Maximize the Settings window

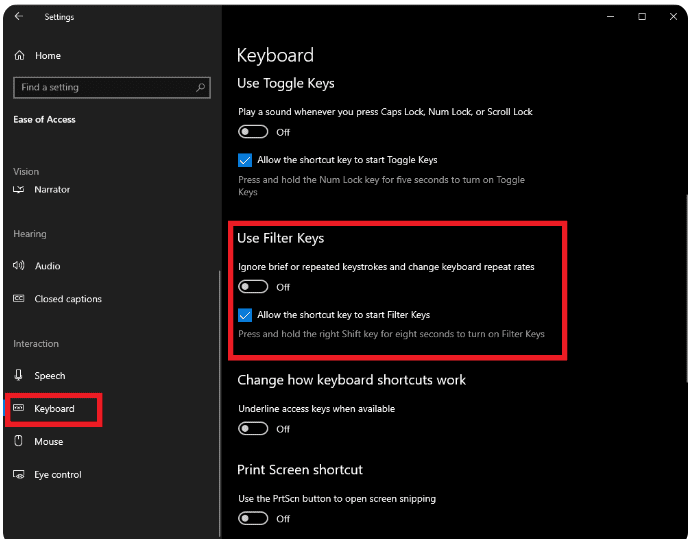coord(642,17)
